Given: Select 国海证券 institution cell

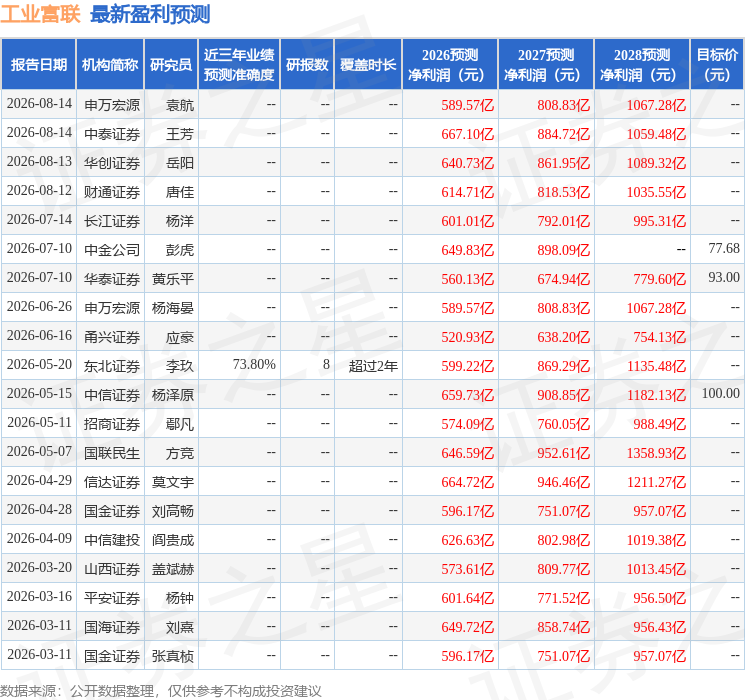Looking at the screenshot, I should pos(112,627).
